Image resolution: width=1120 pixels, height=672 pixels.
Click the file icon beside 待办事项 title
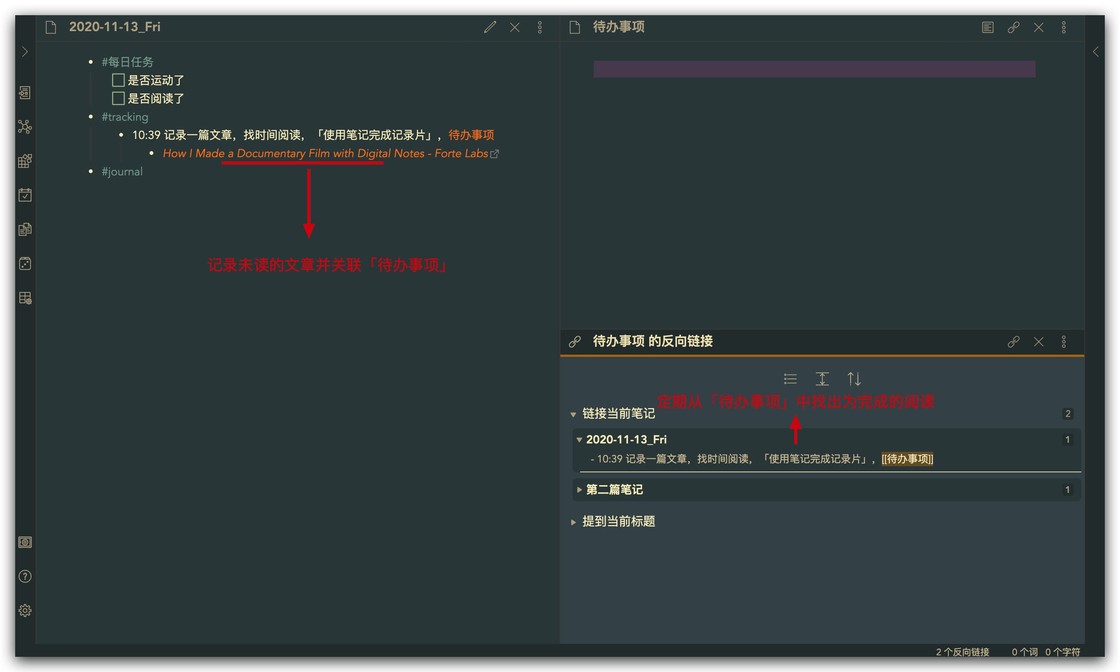point(574,27)
